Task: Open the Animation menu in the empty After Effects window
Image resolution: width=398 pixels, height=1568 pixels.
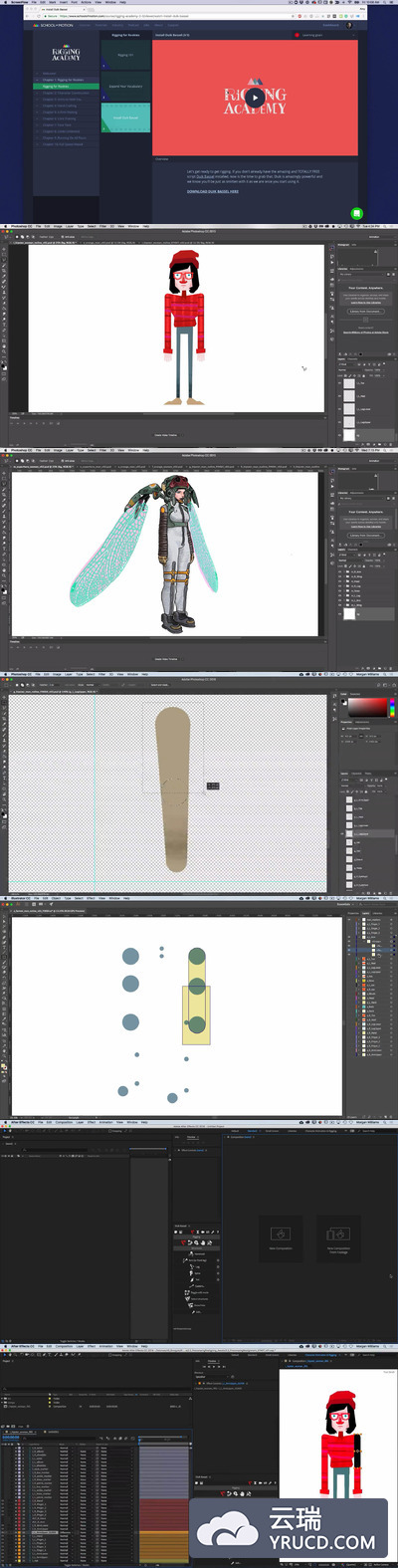Action: click(x=107, y=1122)
